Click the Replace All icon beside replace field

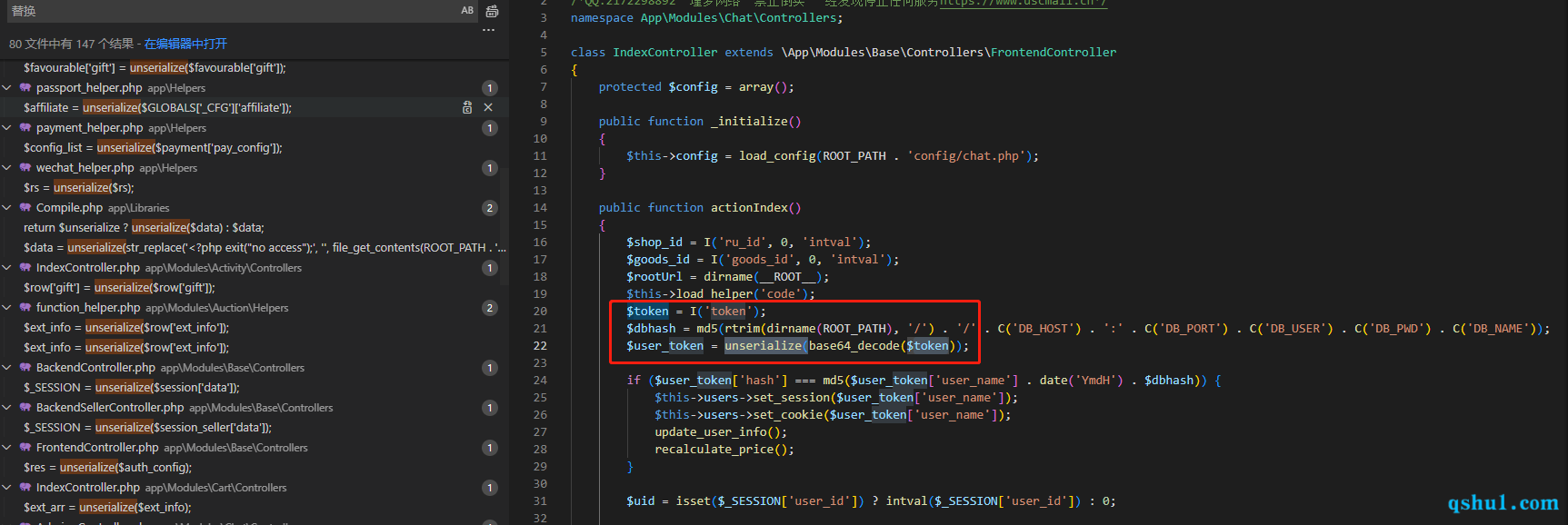coord(492,11)
